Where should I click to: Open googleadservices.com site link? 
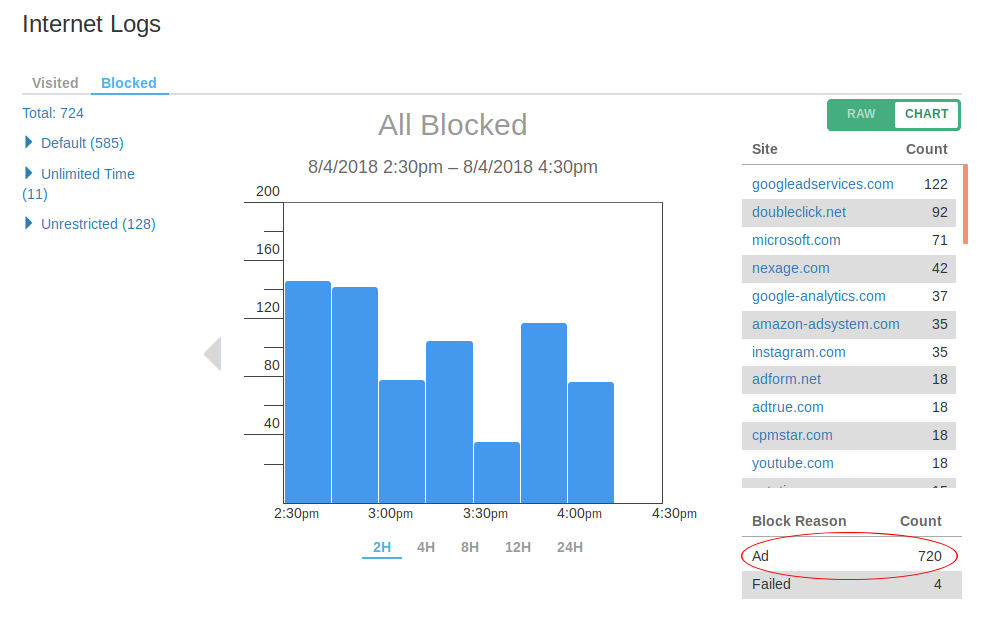[x=822, y=184]
